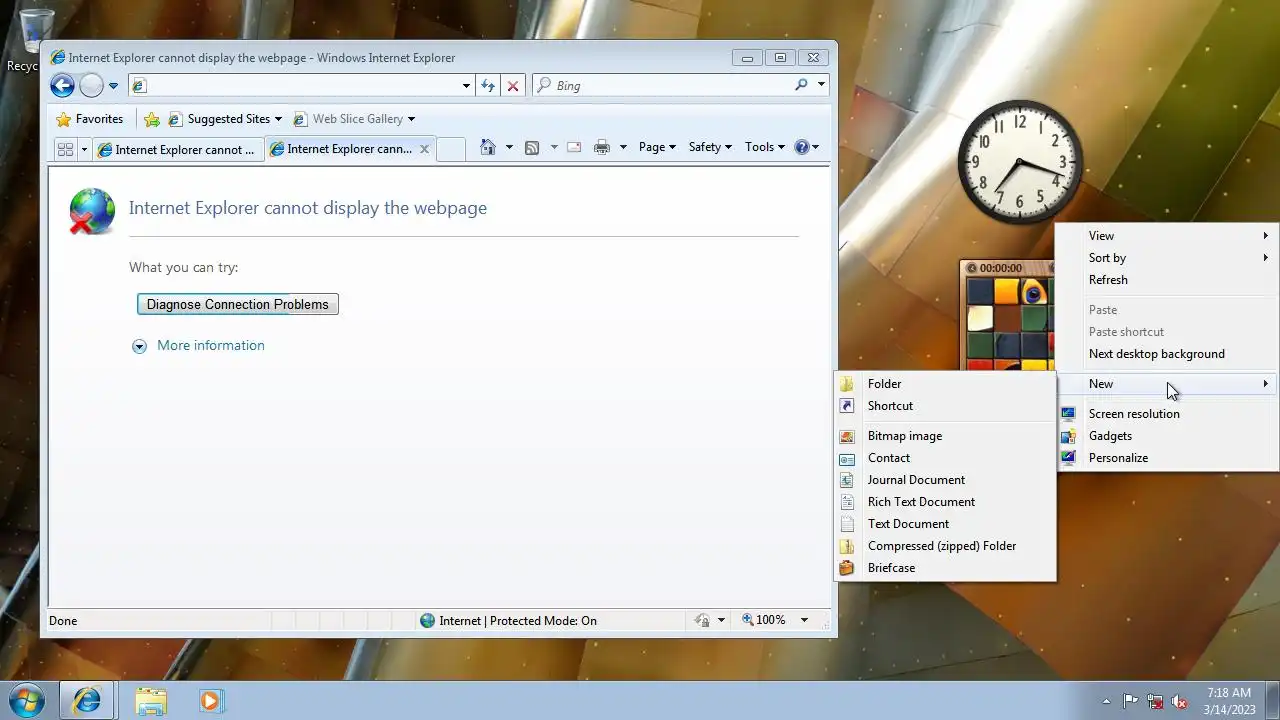Open the address bar history dropdown
This screenshot has width=1280, height=720.
click(466, 86)
